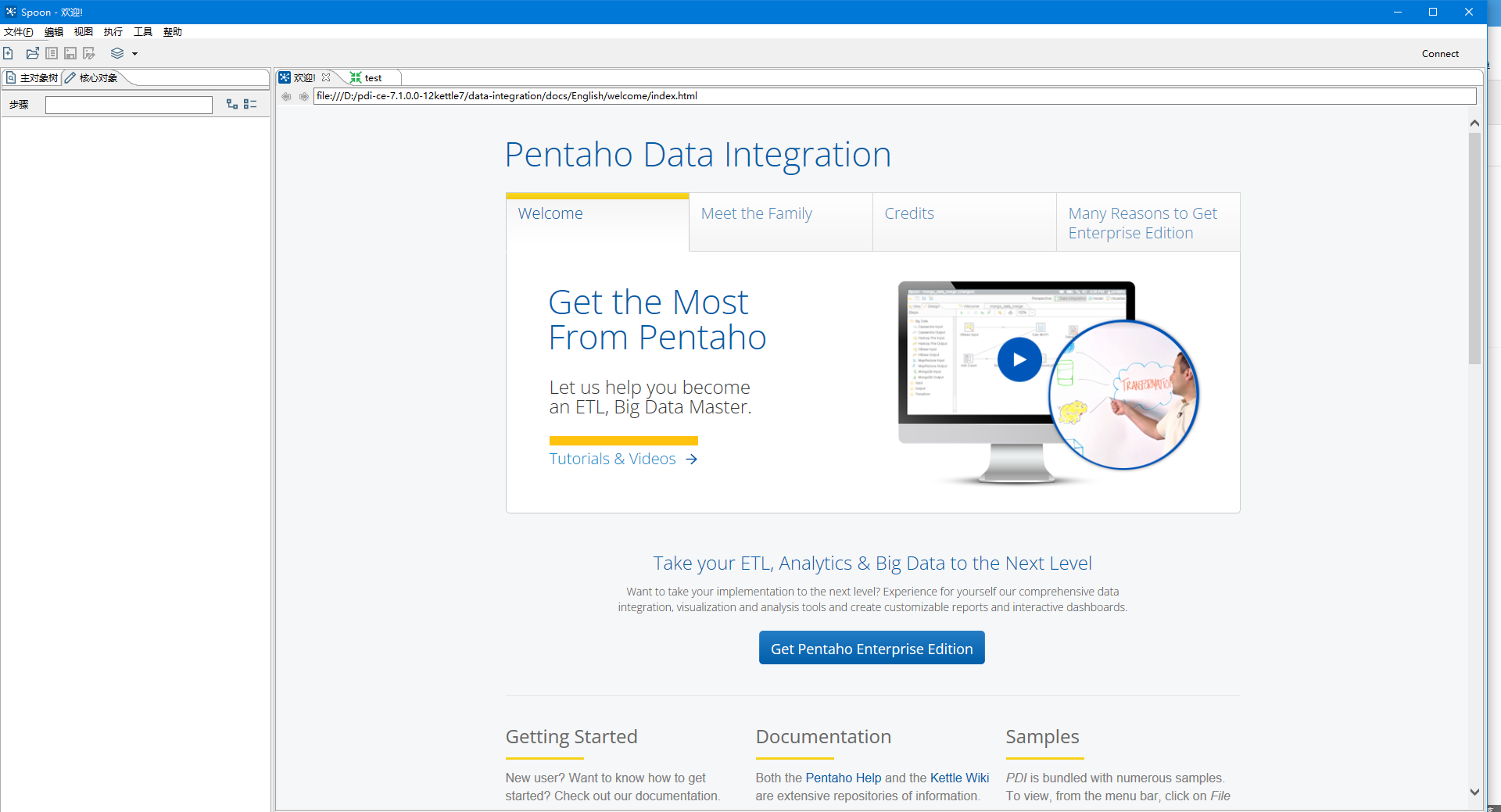Image resolution: width=1501 pixels, height=812 pixels.
Task: Click the New file toolbar icon
Action: 8,53
